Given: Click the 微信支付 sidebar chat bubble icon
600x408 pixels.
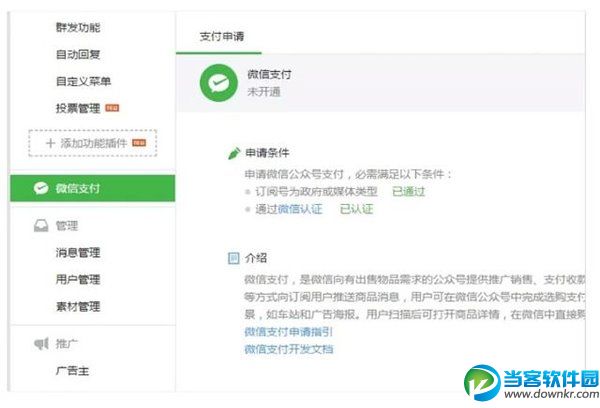Looking at the screenshot, I should (40, 187).
